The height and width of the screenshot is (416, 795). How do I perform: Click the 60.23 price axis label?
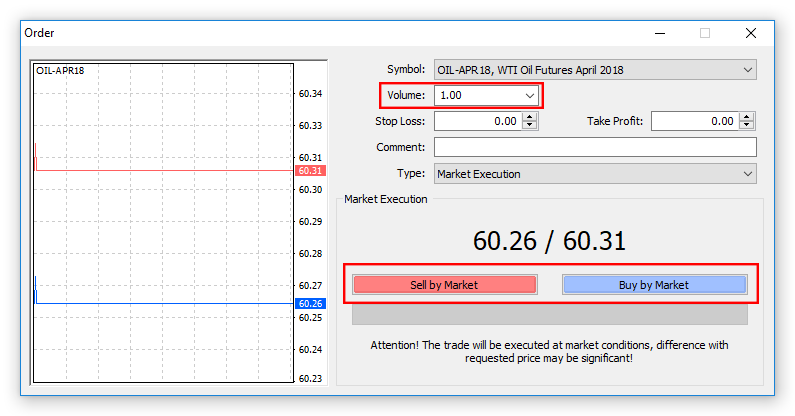click(310, 378)
